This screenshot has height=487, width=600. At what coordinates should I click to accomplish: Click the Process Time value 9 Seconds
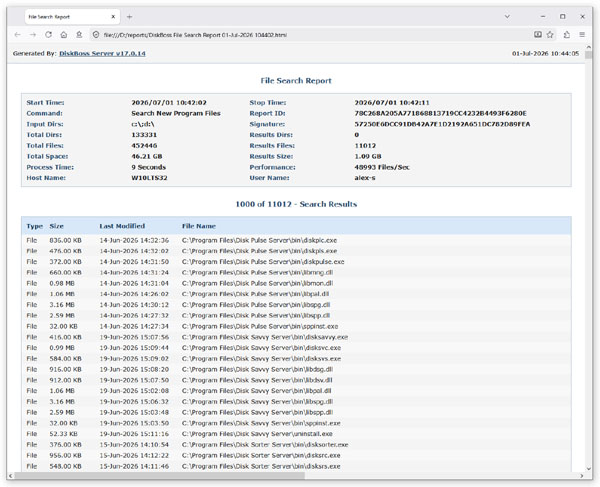coord(148,167)
